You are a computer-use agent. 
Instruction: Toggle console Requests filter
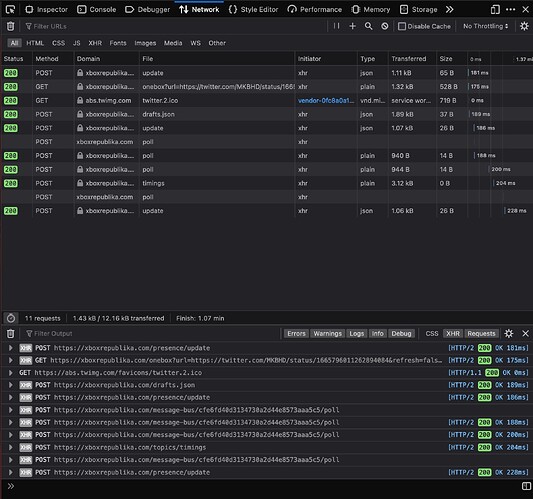[481, 333]
